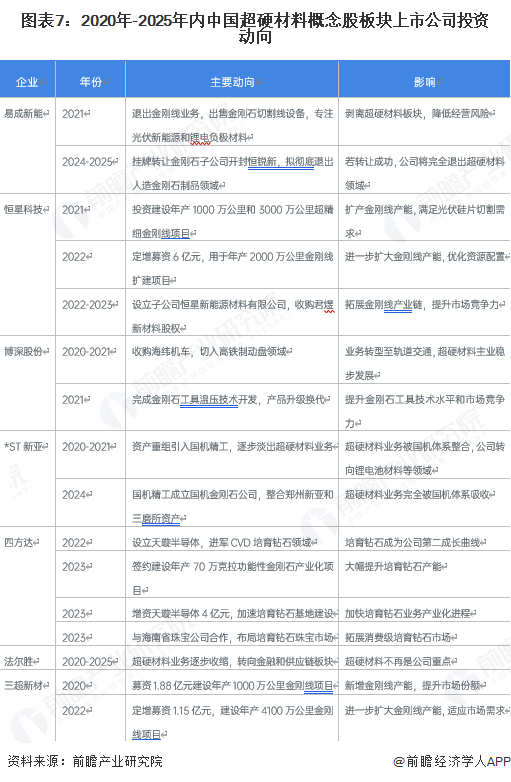Click impact text 新增金刚线产能
The height and width of the screenshot is (782, 511).
coord(379,686)
